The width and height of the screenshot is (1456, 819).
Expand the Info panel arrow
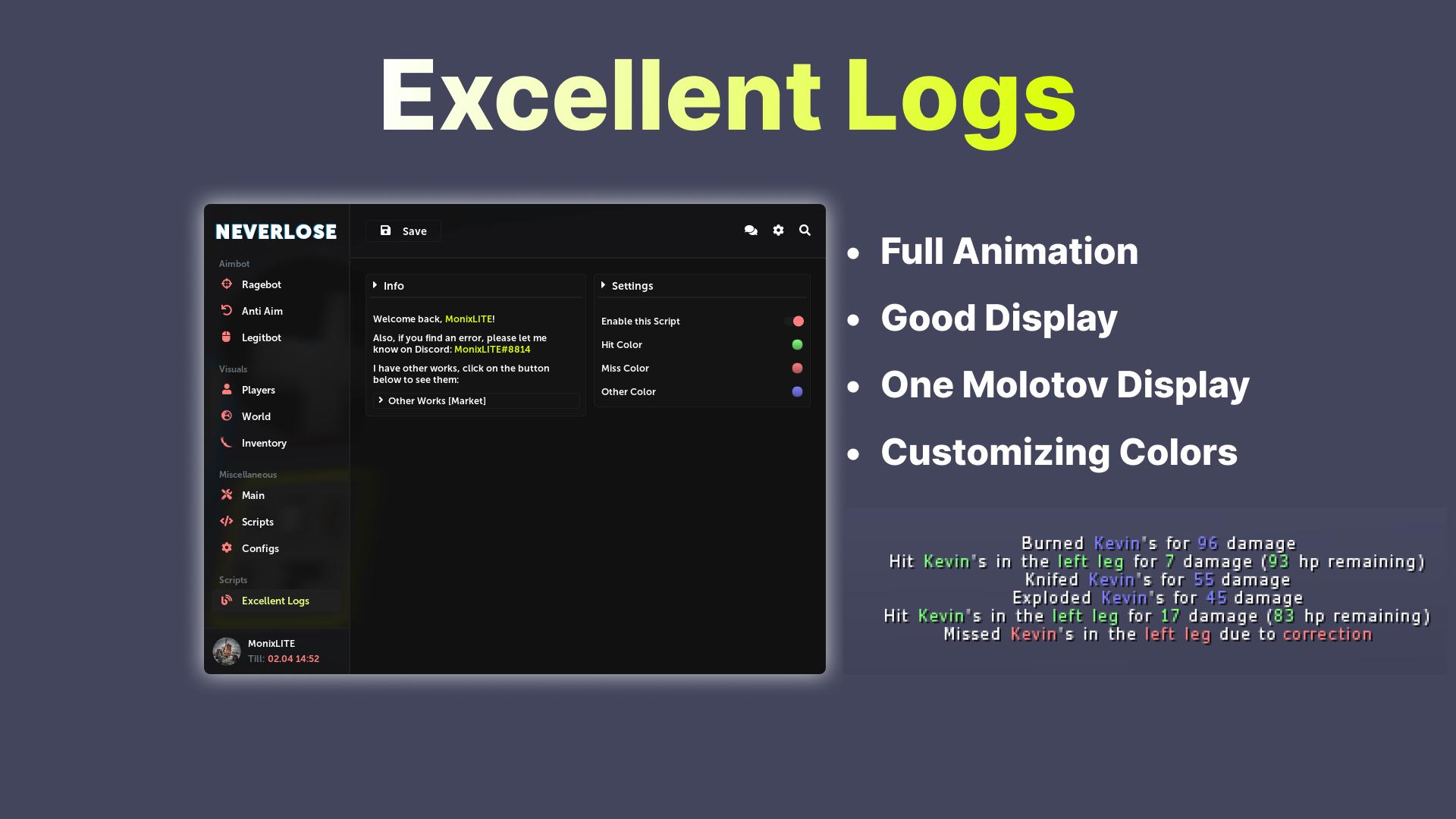coord(377,286)
